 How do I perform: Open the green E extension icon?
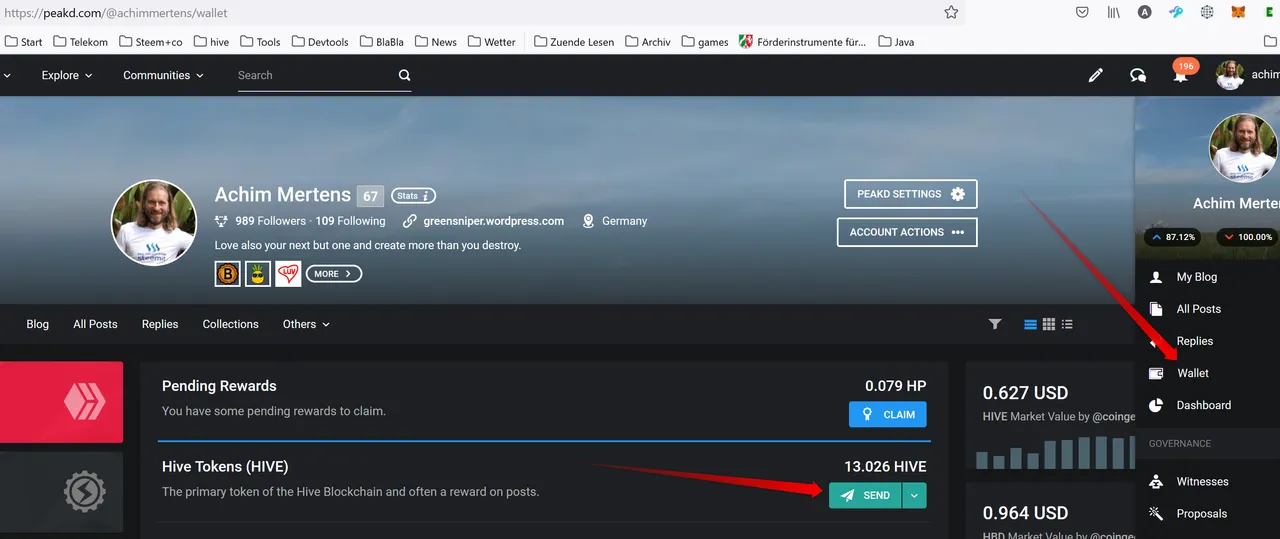[1271, 13]
